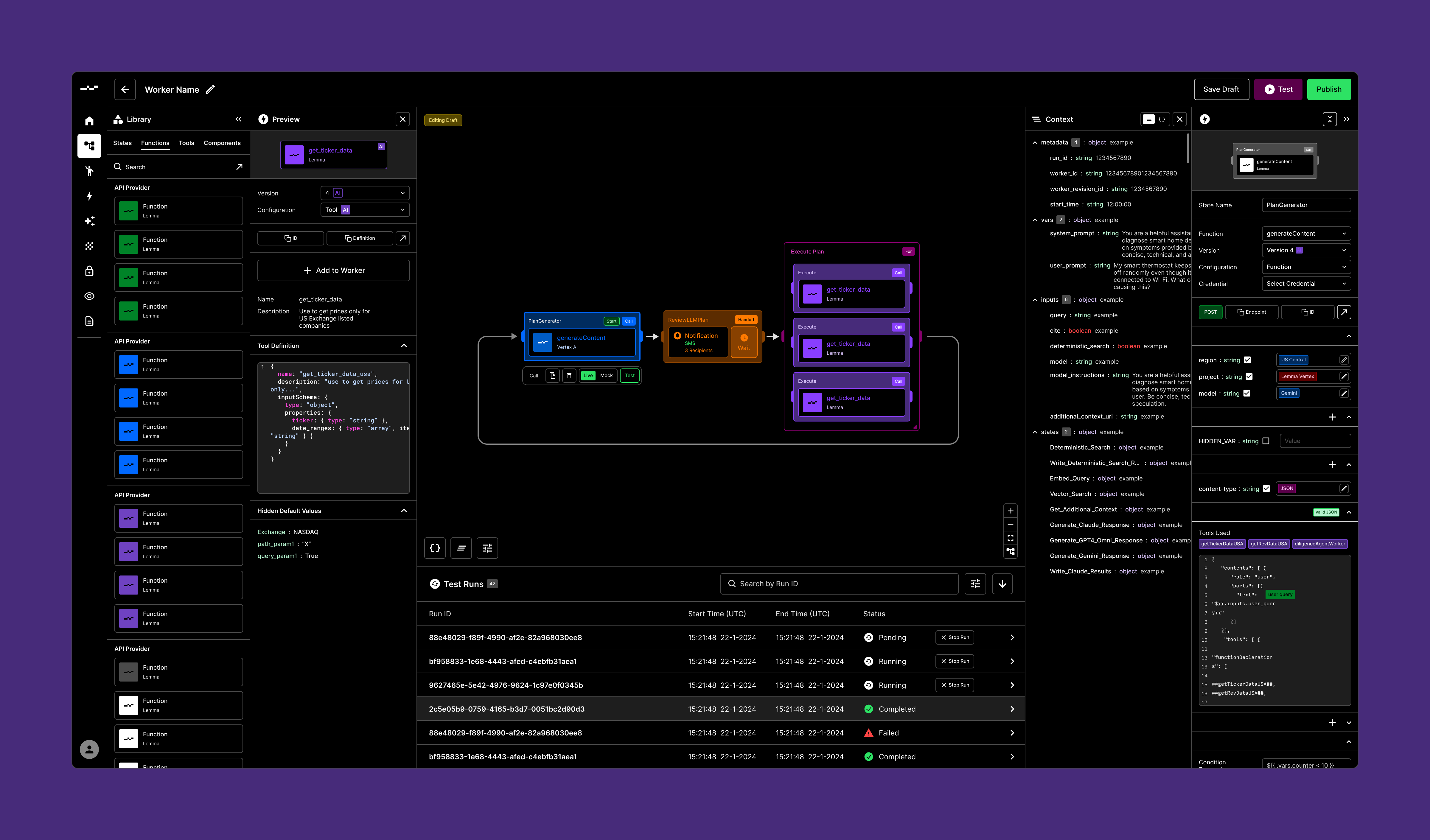Collapse the Hidden Default Values section
This screenshot has width=1430, height=840.
(404, 511)
